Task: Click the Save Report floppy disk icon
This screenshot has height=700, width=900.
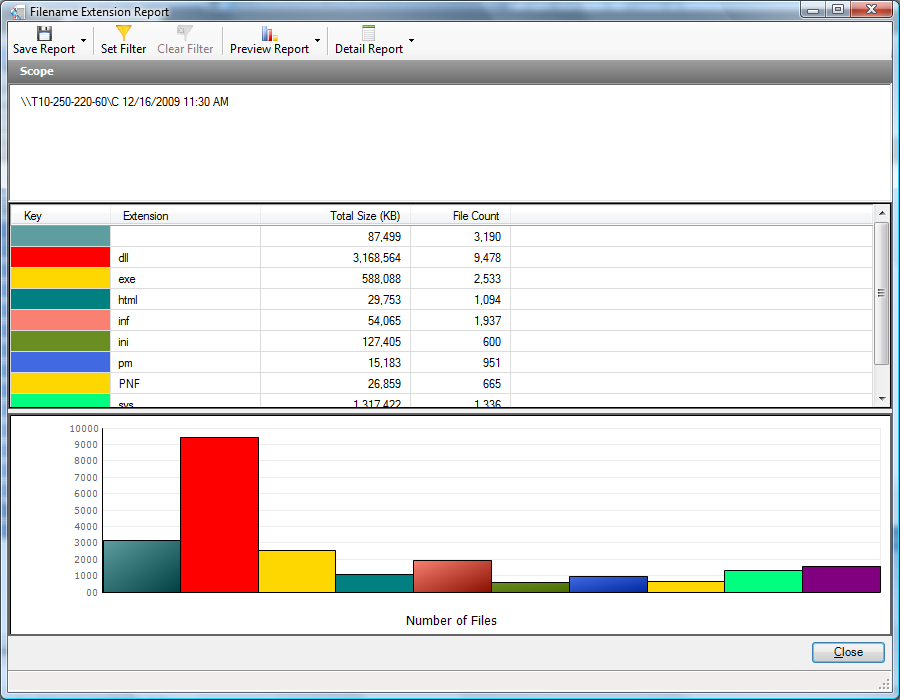Action: click(x=44, y=33)
